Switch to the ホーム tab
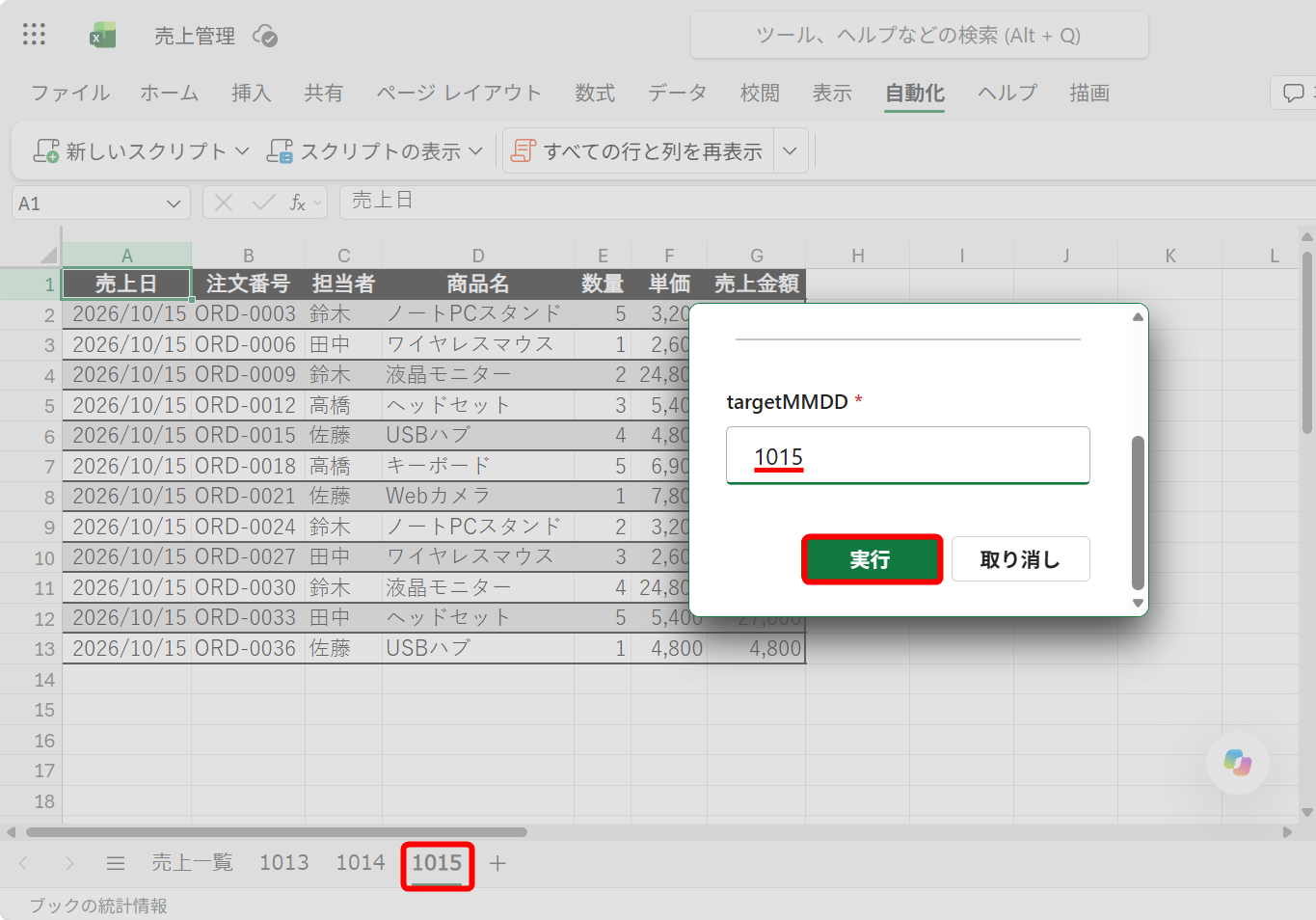The image size is (1316, 920). coord(170,93)
